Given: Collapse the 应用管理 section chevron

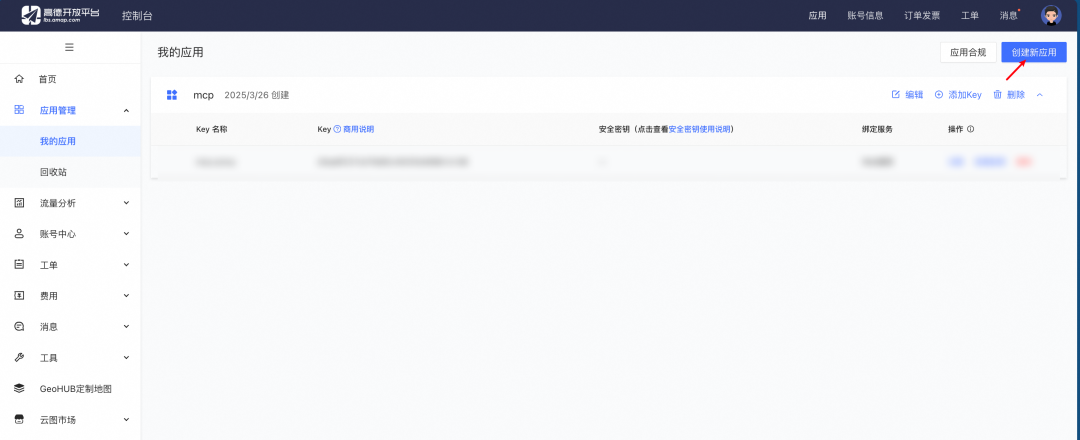Looking at the screenshot, I should [x=127, y=110].
